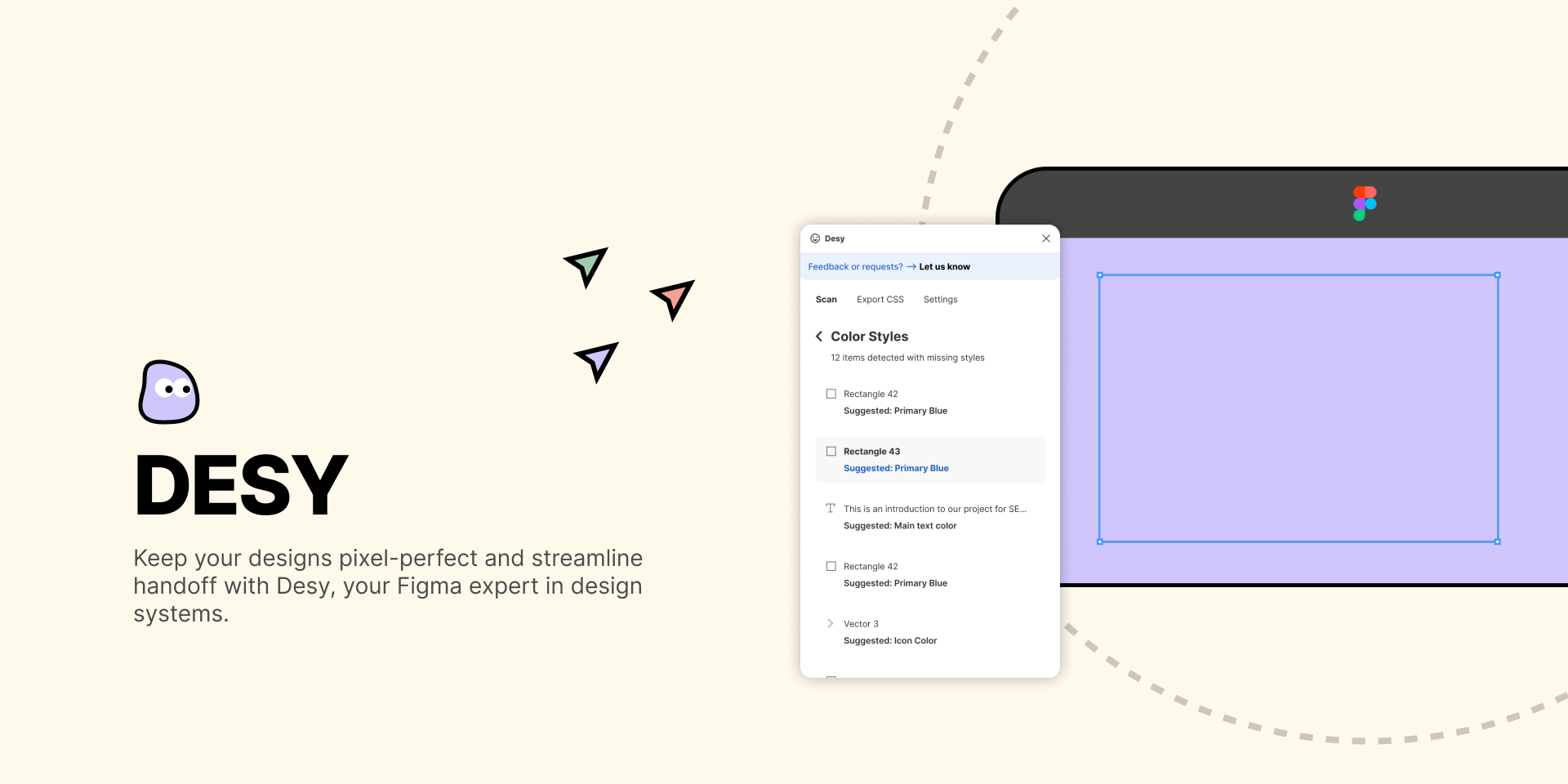Image resolution: width=1568 pixels, height=784 pixels.
Task: Check the first Rectangle 42 checkbox
Action: (831, 394)
